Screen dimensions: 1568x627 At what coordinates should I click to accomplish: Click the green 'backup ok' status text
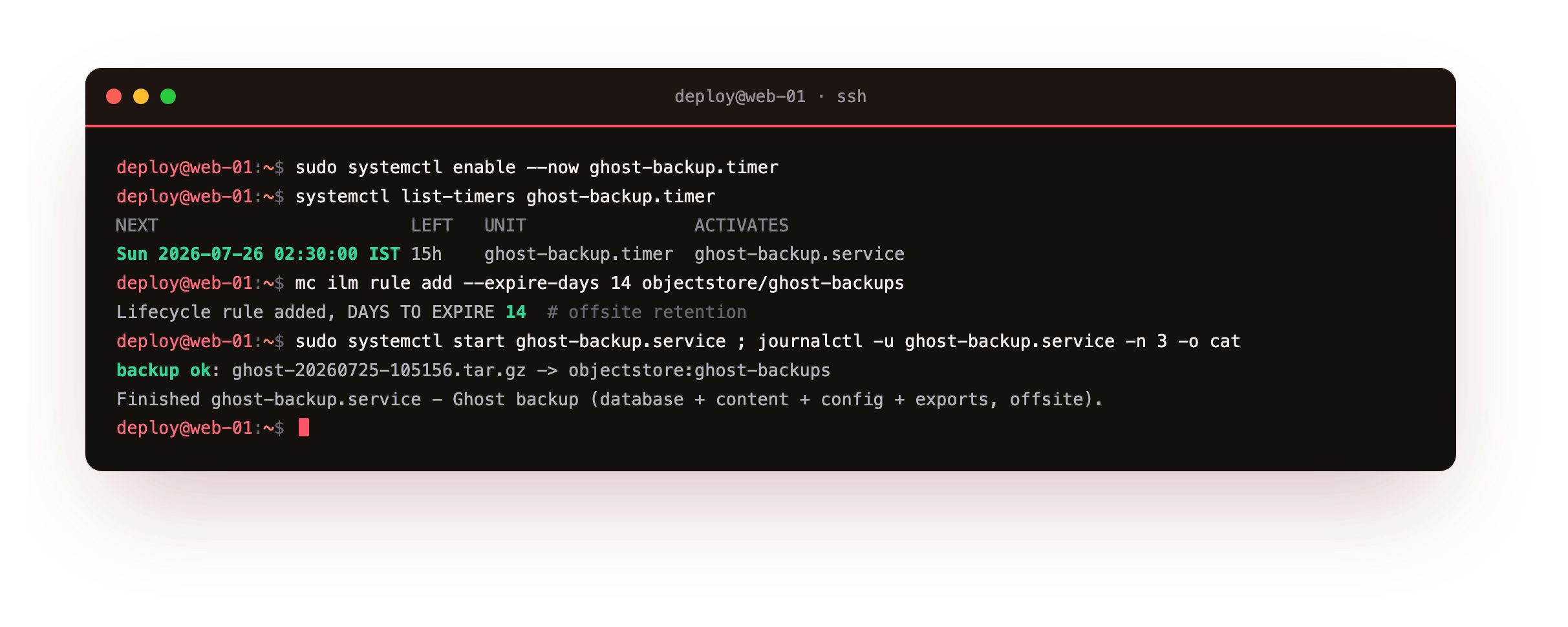point(164,370)
